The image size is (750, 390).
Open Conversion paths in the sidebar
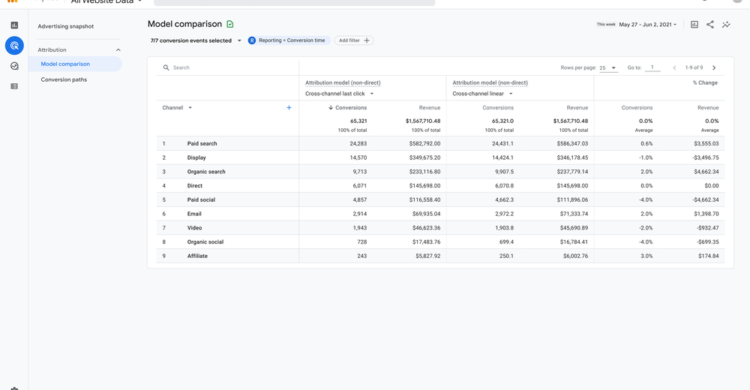click(64, 80)
